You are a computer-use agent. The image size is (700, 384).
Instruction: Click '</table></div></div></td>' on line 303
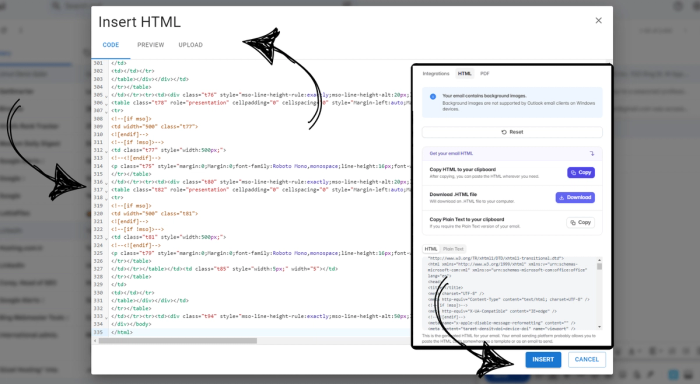click(150, 79)
